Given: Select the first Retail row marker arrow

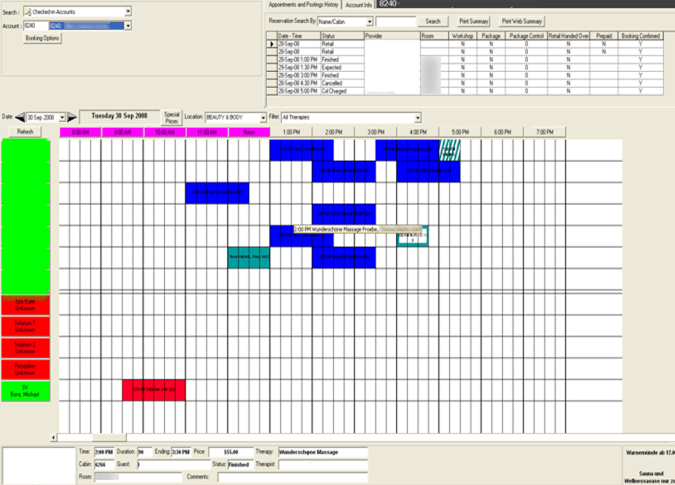Looking at the screenshot, I should coord(272,44).
